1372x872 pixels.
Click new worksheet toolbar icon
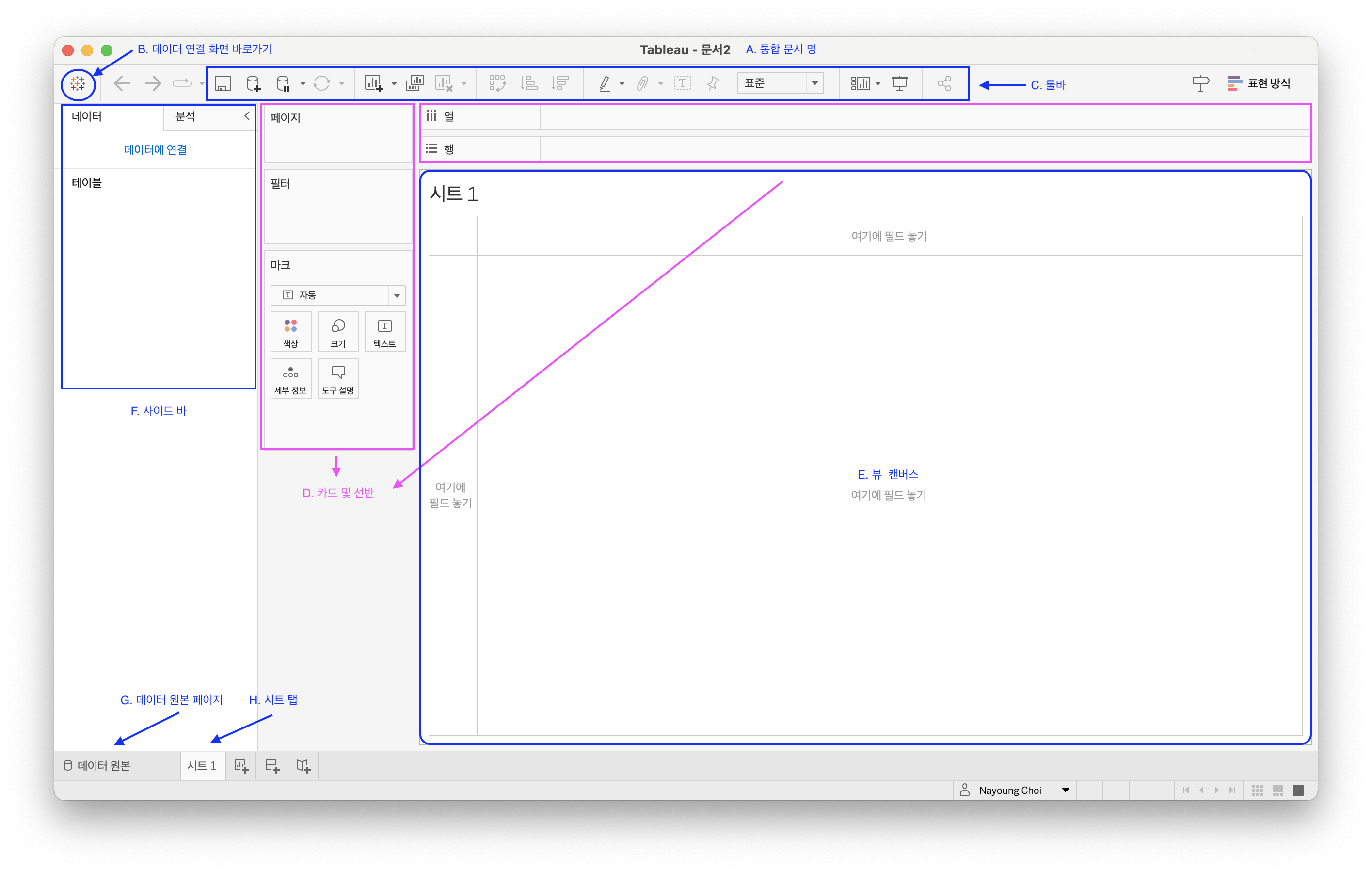tap(373, 84)
